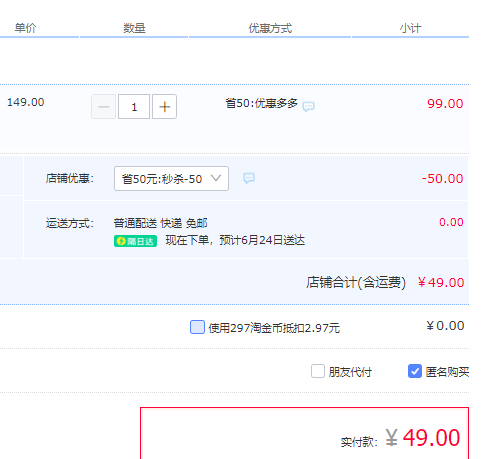484x459 pixels.
Task: Click the 省50:优惠多多 discount text
Action: pyautogui.click(x=261, y=103)
